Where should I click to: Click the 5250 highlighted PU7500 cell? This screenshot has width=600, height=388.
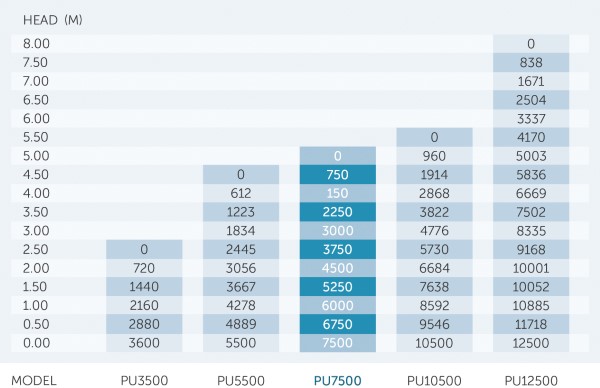(338, 287)
